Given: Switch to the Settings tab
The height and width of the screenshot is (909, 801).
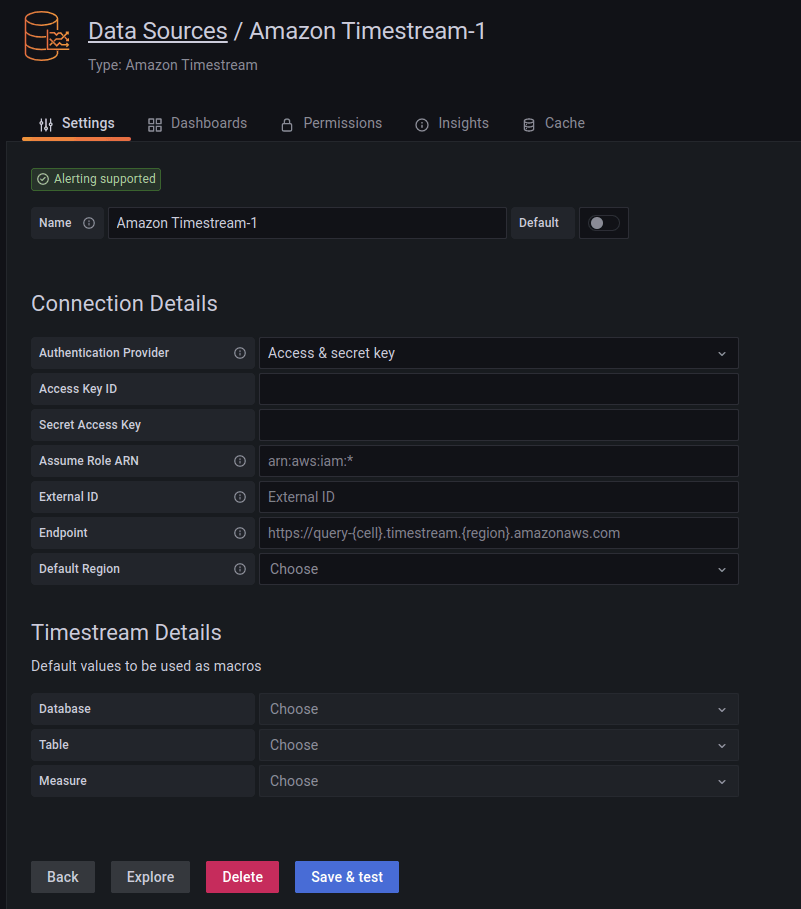Looking at the screenshot, I should click(x=77, y=123).
